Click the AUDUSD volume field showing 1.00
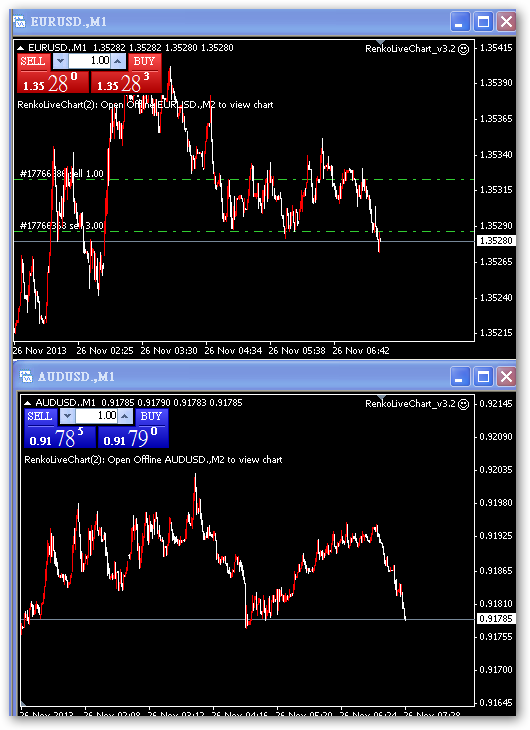 (96, 416)
